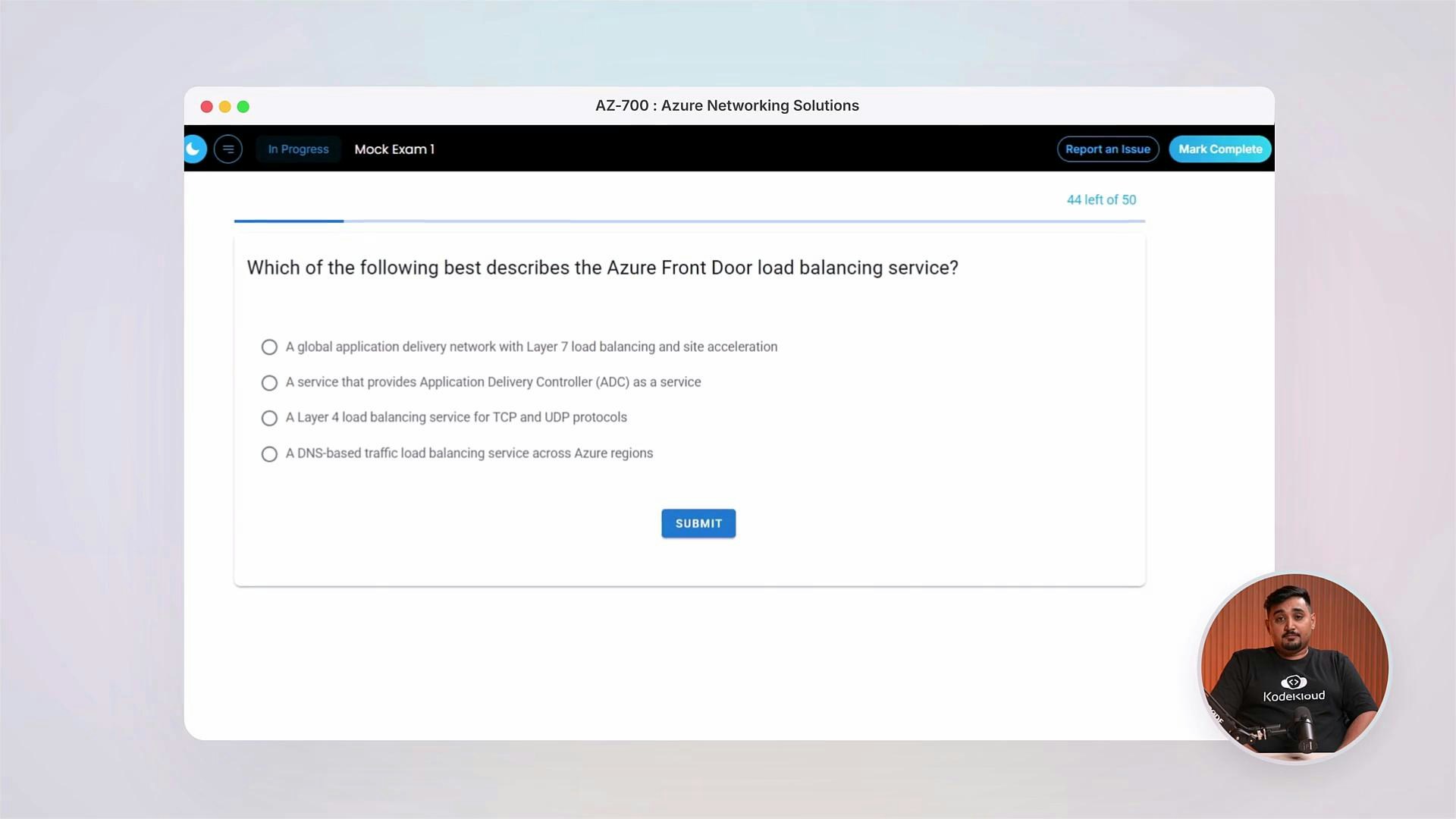The height and width of the screenshot is (819, 1456).
Task: Pick the Layer 4 TCP and UDP answer
Action: click(x=269, y=418)
